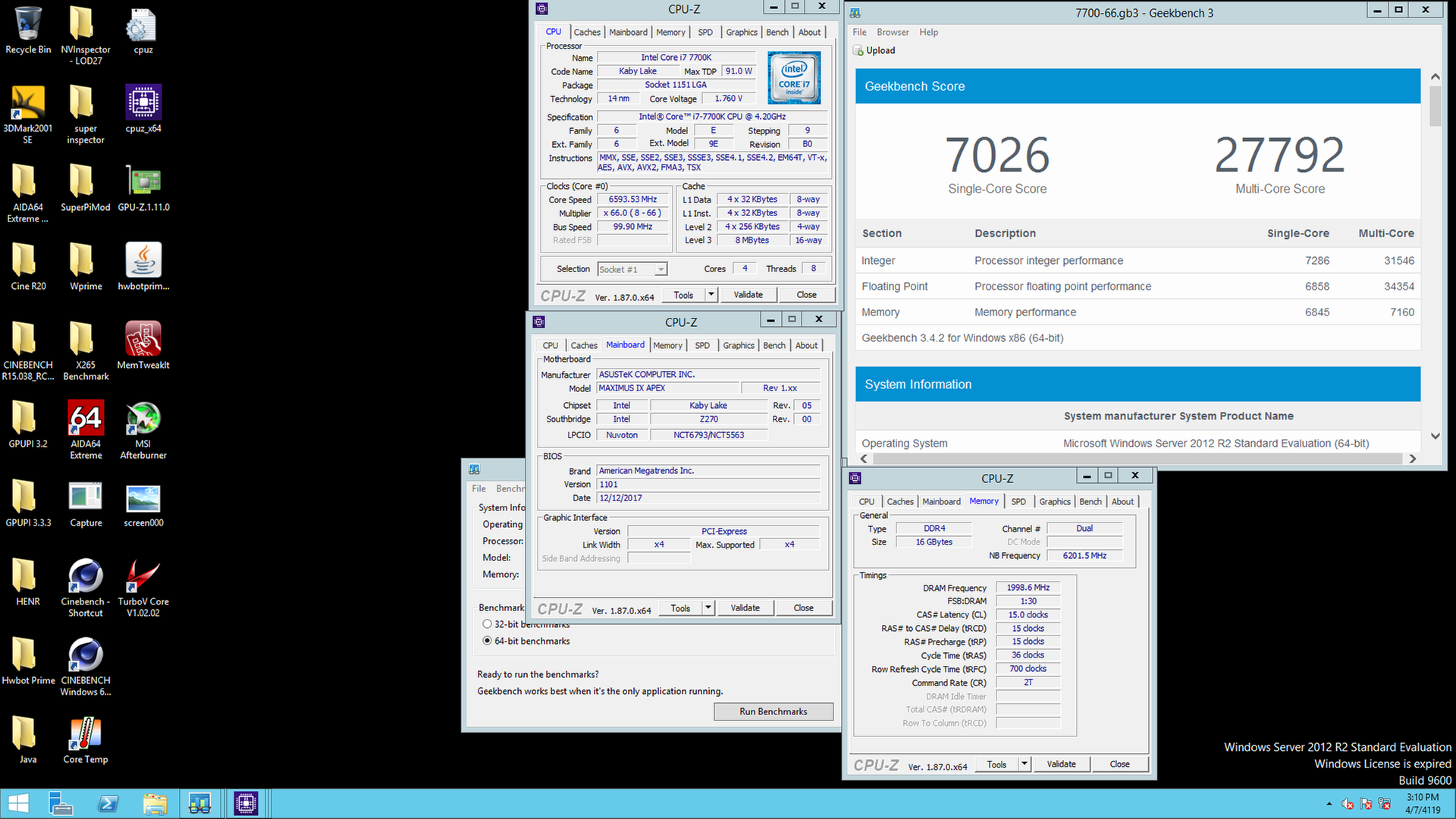The image size is (1456, 819).
Task: Click the Geekbench vertical scrollbar thumb
Action: coord(1435,106)
